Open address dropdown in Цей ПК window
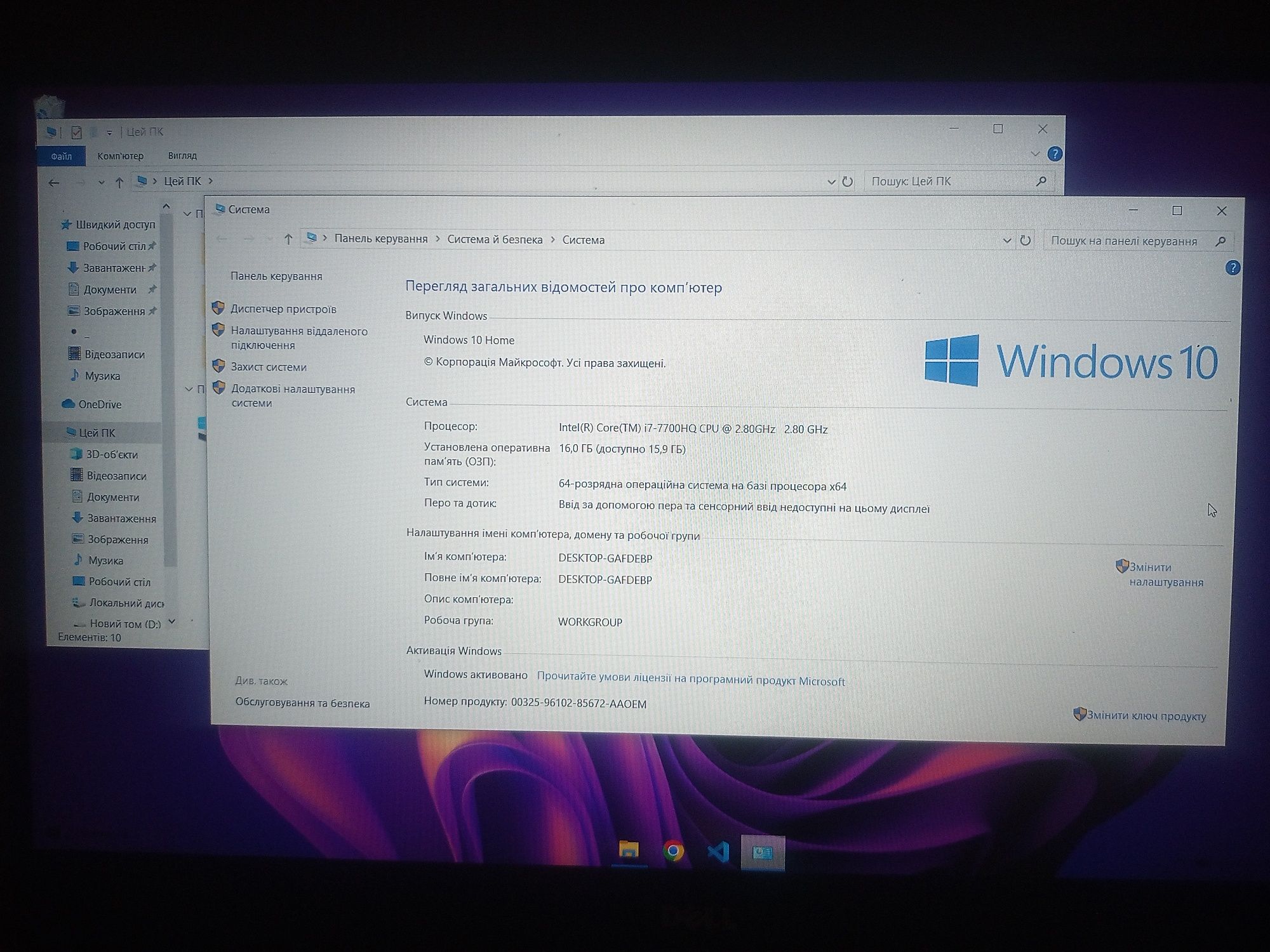 [x=831, y=182]
